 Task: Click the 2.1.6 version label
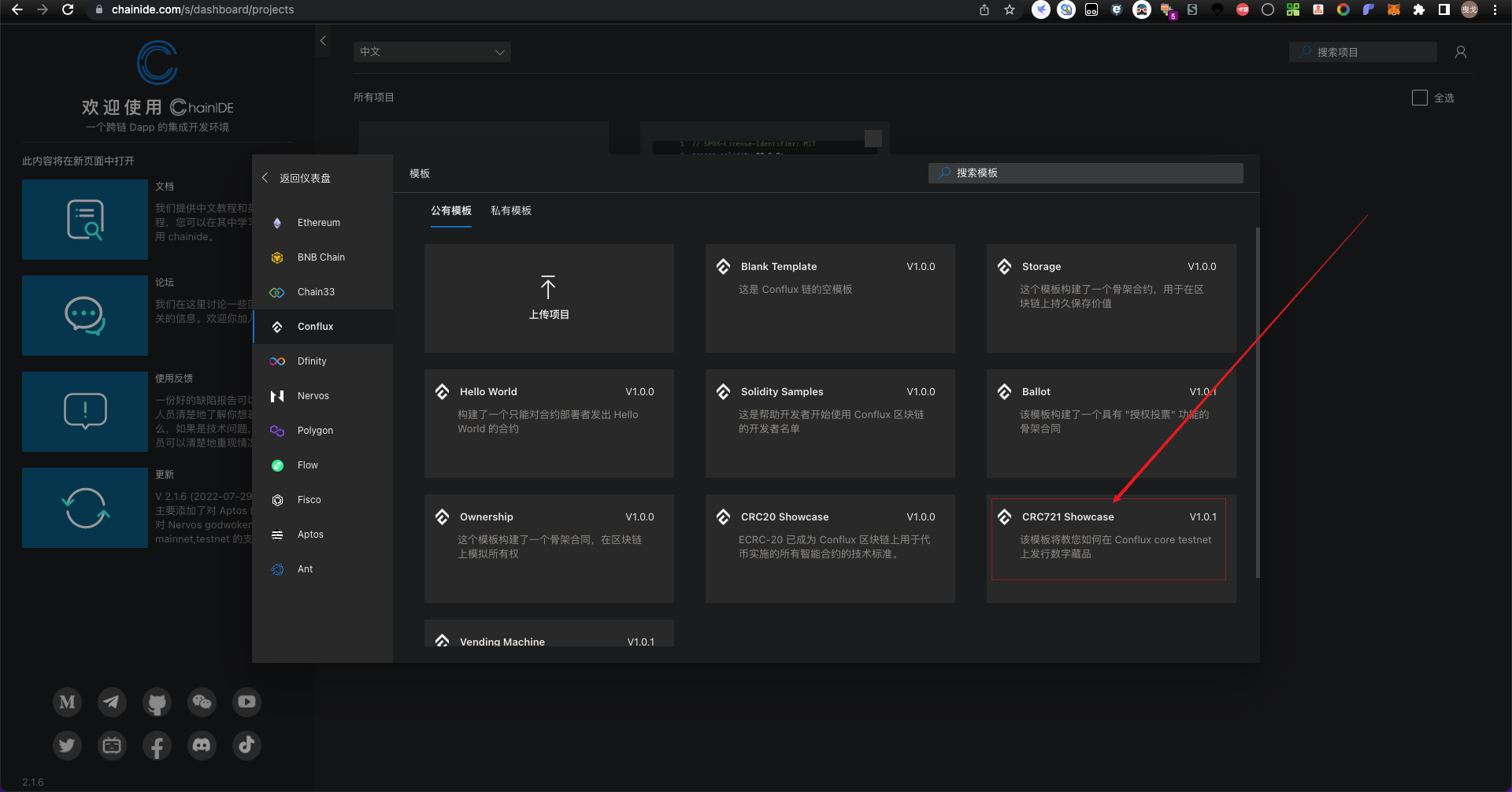[x=33, y=782]
